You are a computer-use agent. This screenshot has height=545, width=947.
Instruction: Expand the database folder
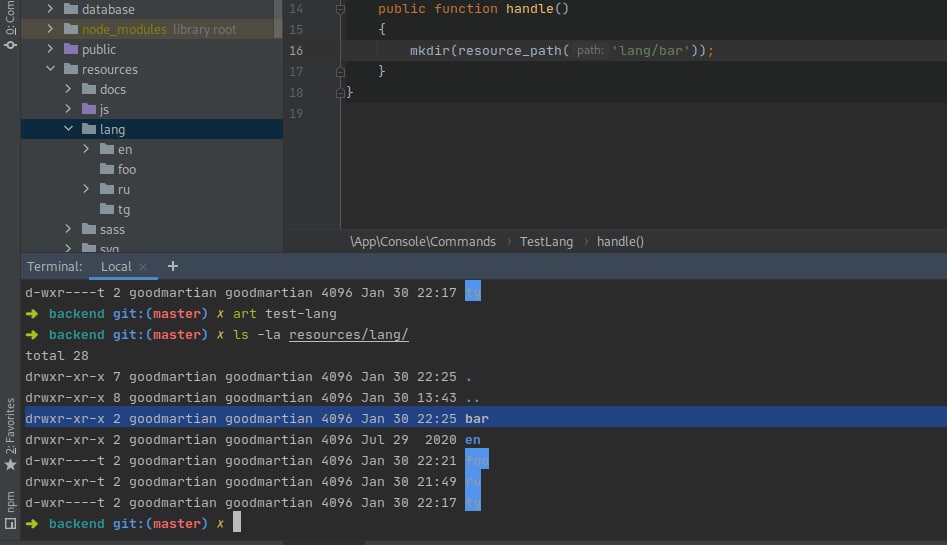pyautogui.click(x=50, y=9)
